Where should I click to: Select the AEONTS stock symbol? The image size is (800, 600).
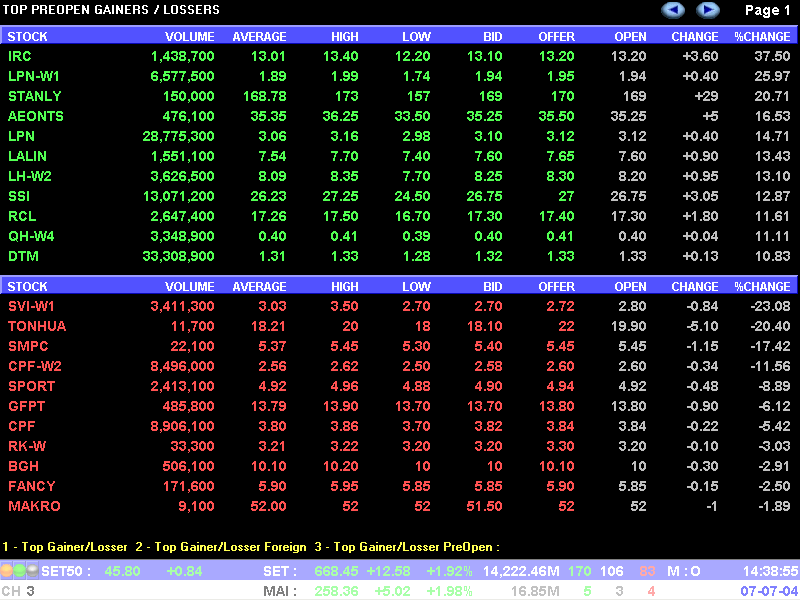coord(35,116)
